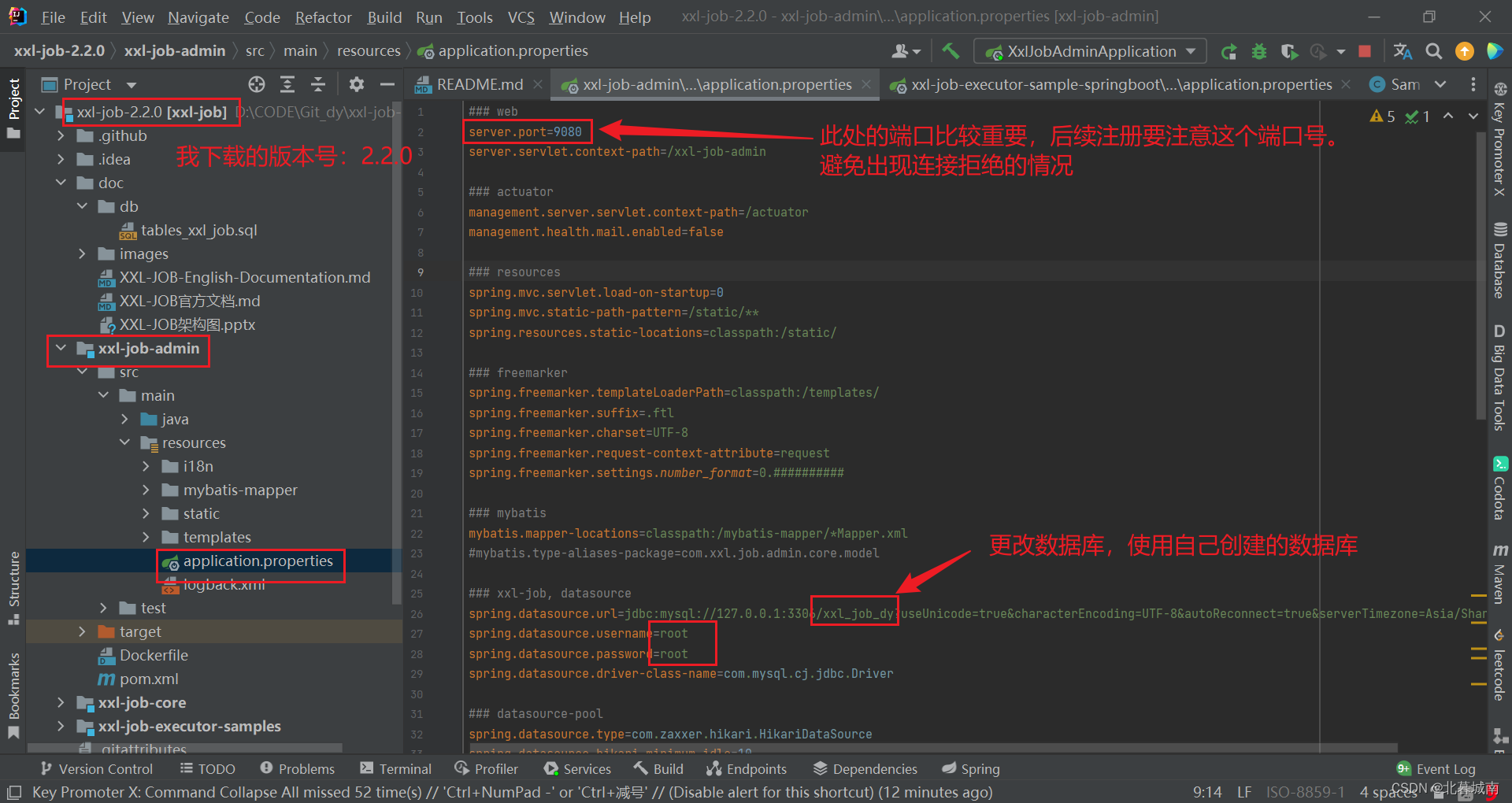
Task: Select tables_xxl_job.sql file
Action: click(x=199, y=230)
